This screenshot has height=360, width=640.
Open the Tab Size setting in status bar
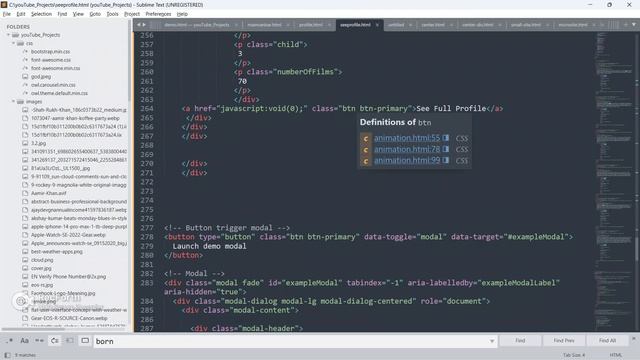tap(574, 355)
